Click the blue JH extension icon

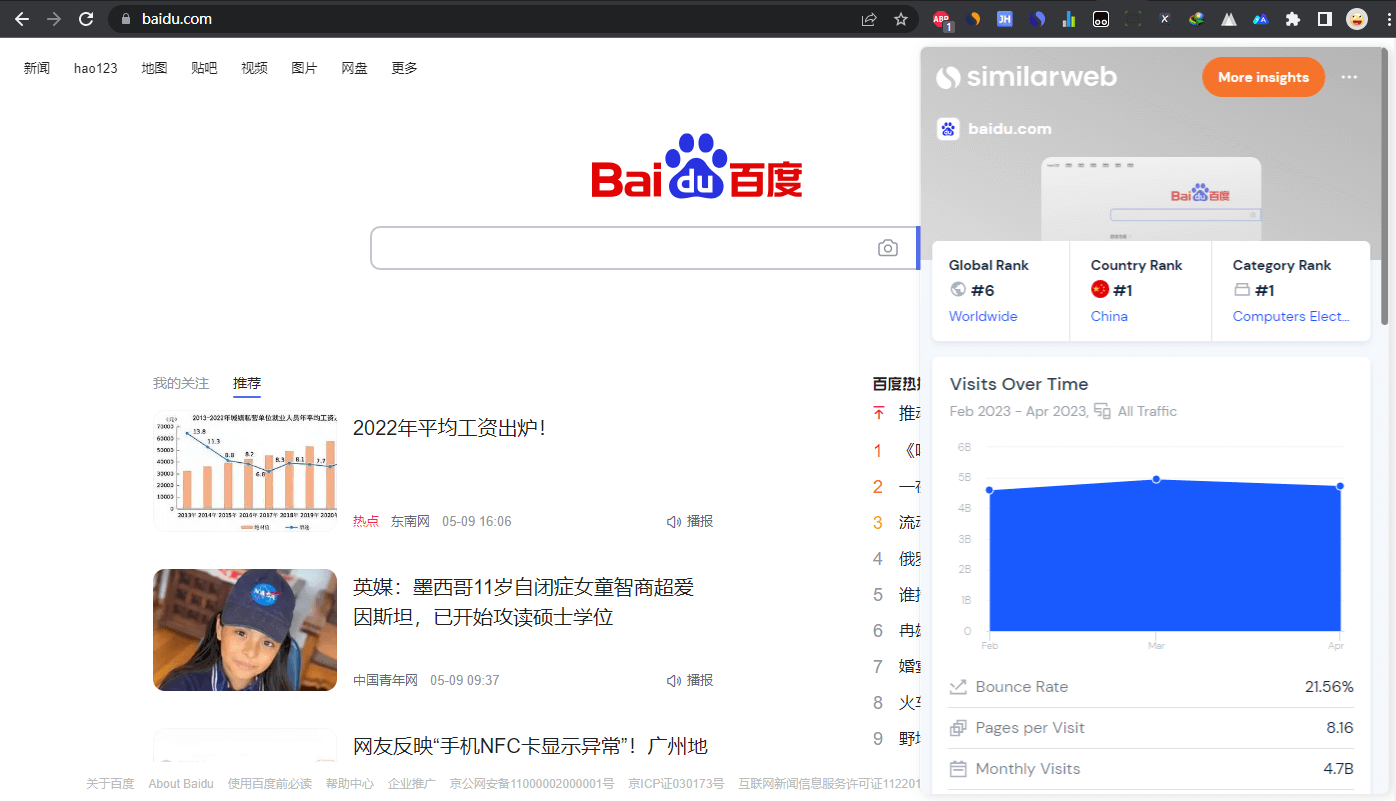click(x=1005, y=19)
